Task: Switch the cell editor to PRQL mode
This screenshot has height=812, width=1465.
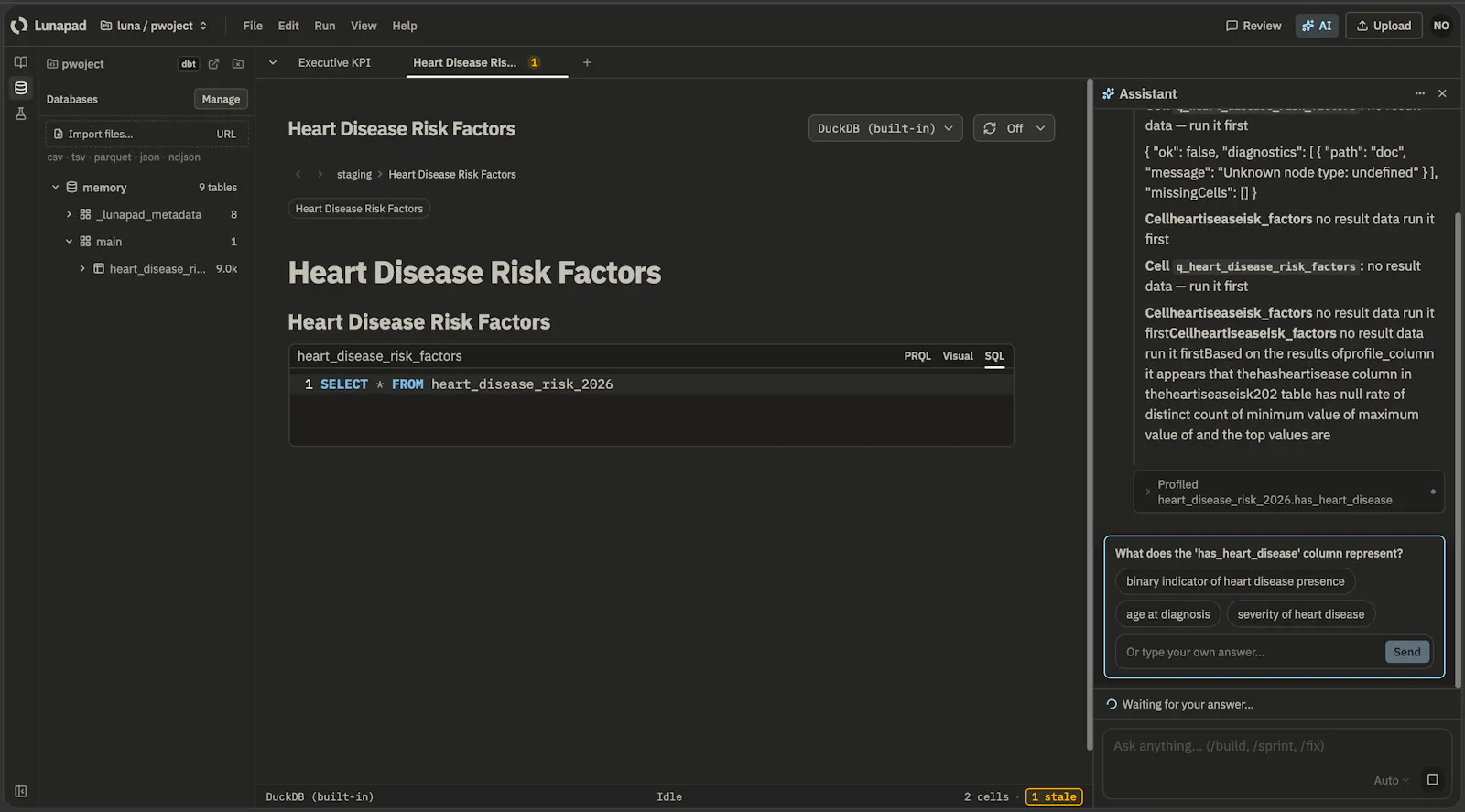Action: (x=917, y=356)
